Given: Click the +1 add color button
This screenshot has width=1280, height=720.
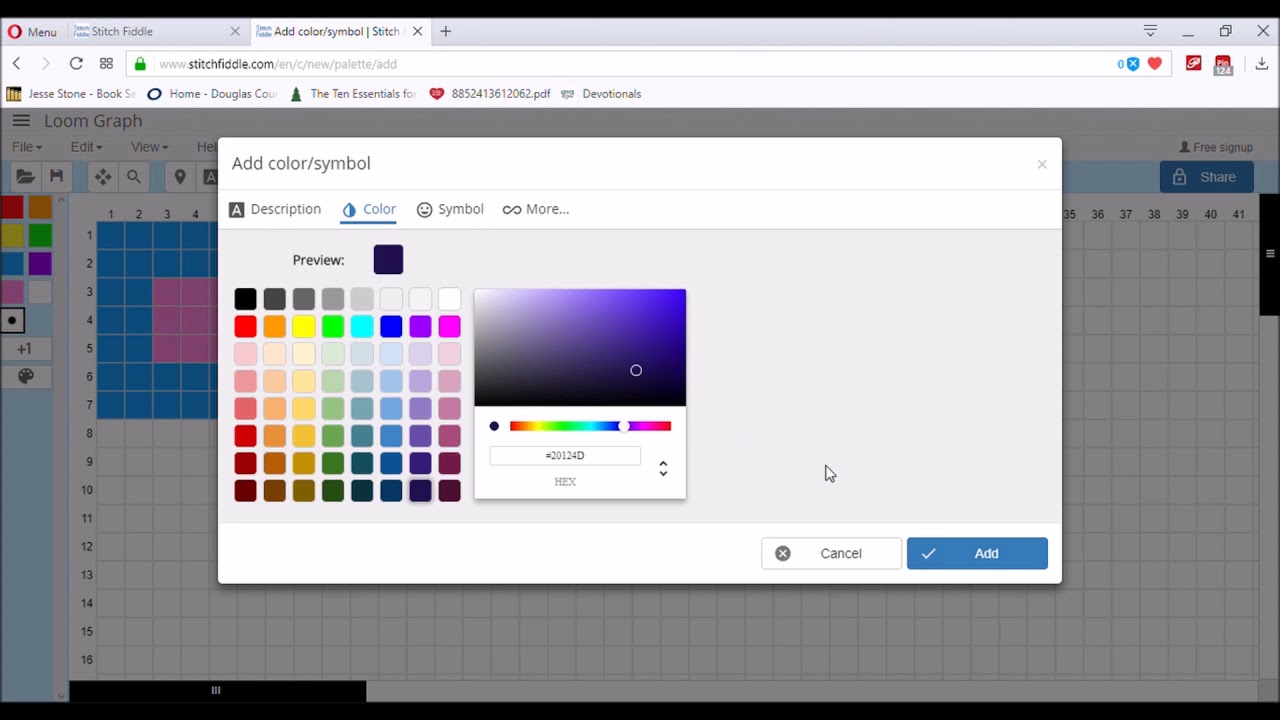Looking at the screenshot, I should (x=25, y=349).
